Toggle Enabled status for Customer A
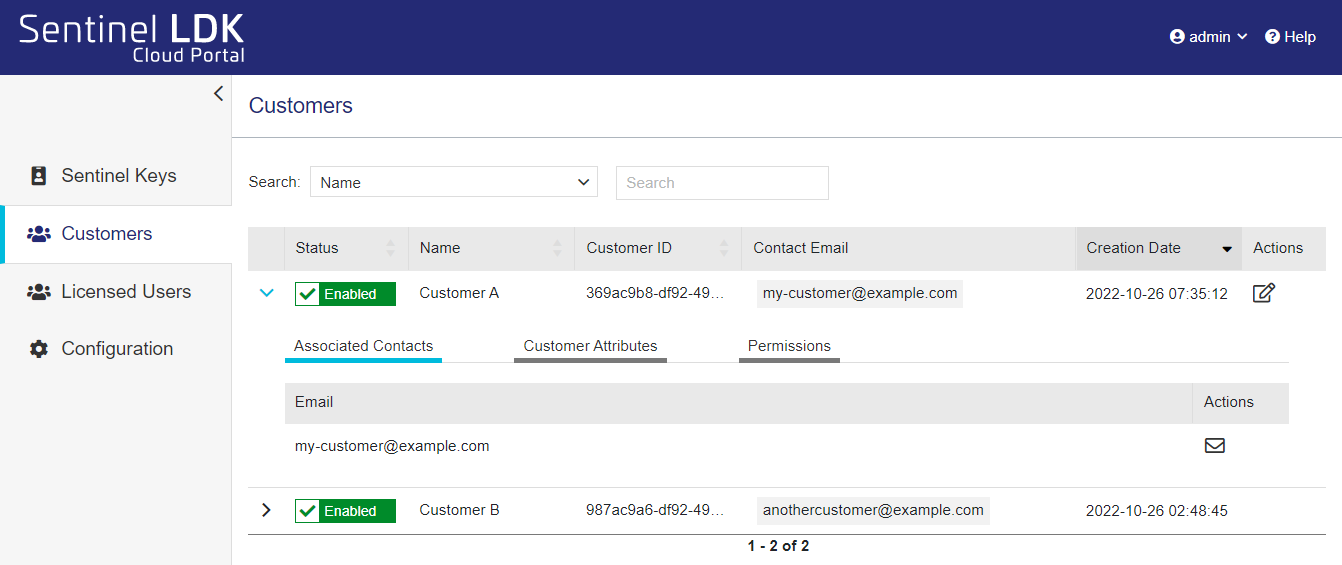The width and height of the screenshot is (1342, 565). click(345, 294)
